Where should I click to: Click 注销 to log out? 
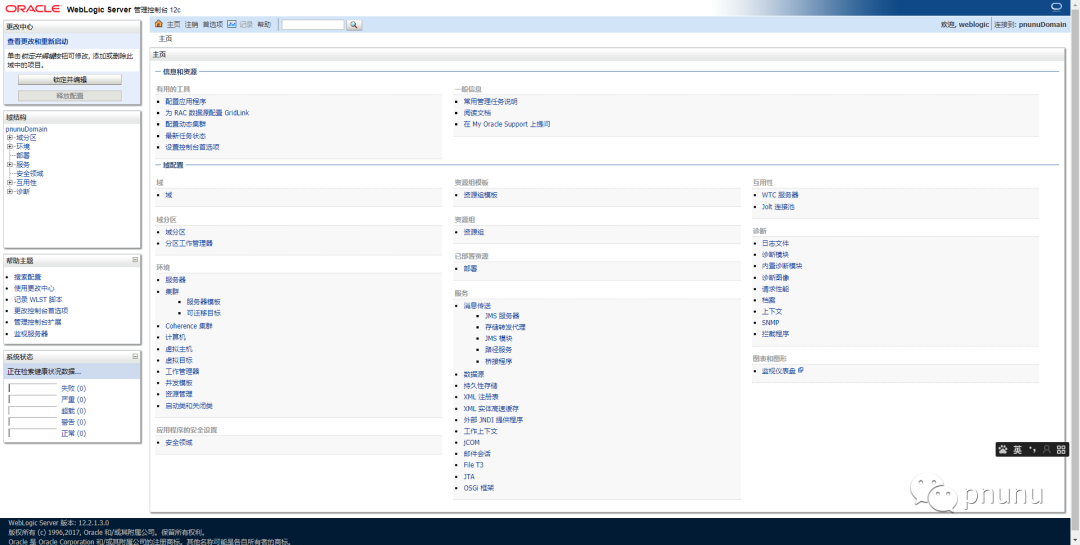click(x=191, y=24)
